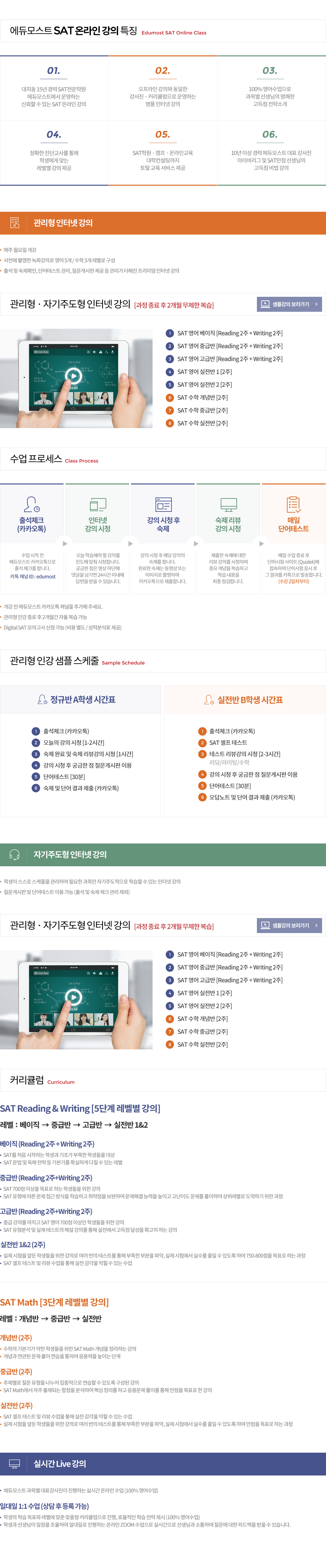This screenshot has height=1568, width=326.
Task: Click SAT Math [3단계 레벨별 강의] heading
Action: pyautogui.click(x=54, y=1302)
